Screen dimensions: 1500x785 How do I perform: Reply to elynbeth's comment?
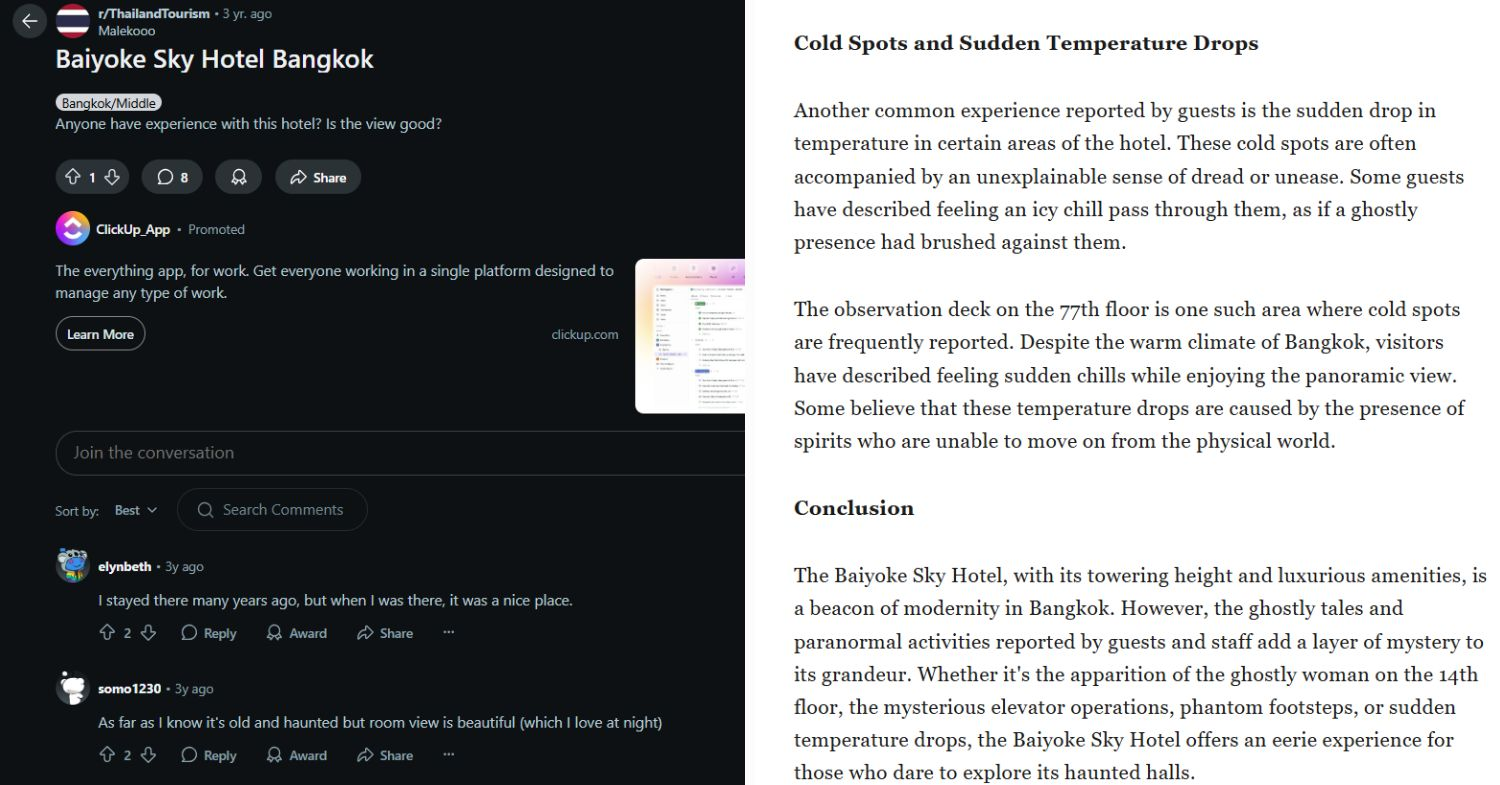(209, 633)
